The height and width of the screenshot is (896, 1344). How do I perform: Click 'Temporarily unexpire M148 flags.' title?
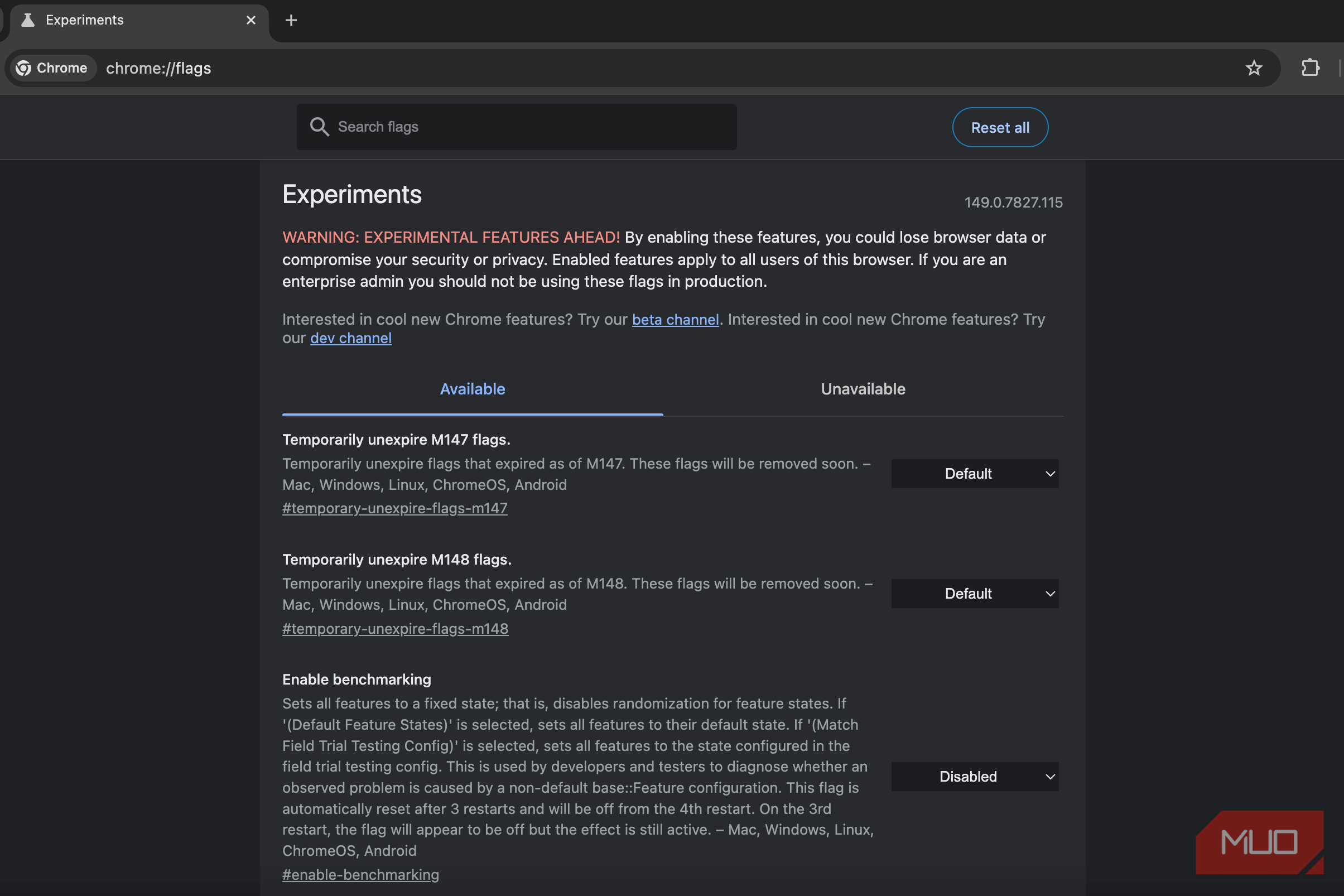(x=397, y=560)
